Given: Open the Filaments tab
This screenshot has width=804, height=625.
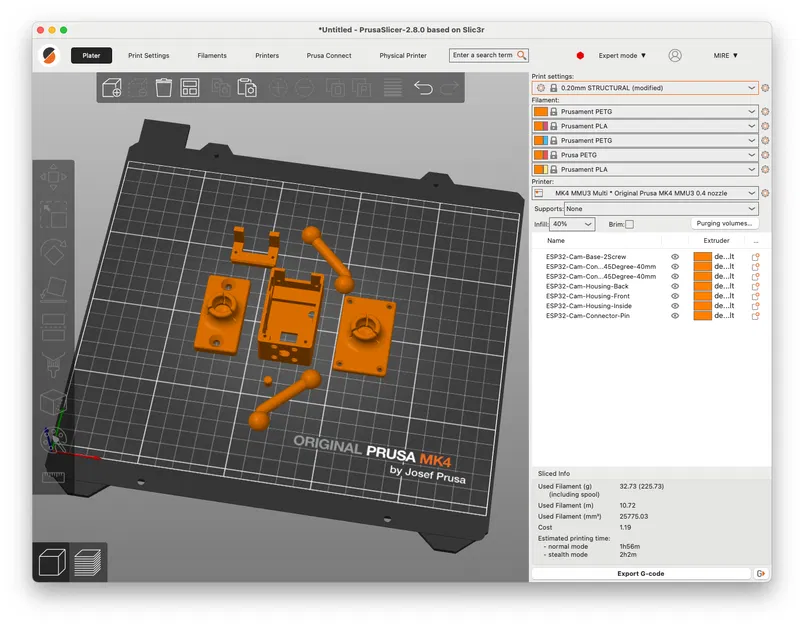Looking at the screenshot, I should (x=212, y=55).
